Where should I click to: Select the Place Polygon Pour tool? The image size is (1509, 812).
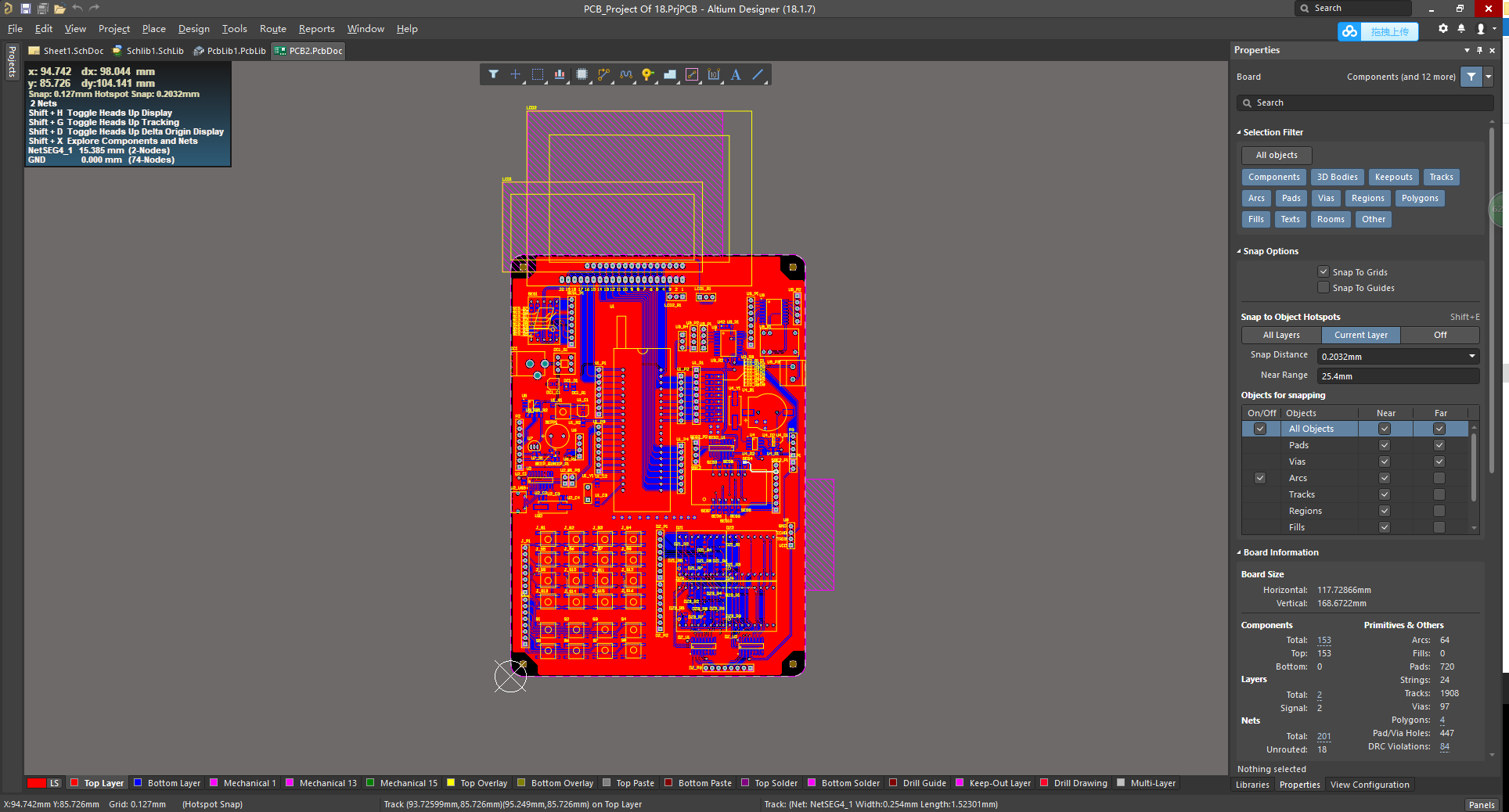[669, 74]
